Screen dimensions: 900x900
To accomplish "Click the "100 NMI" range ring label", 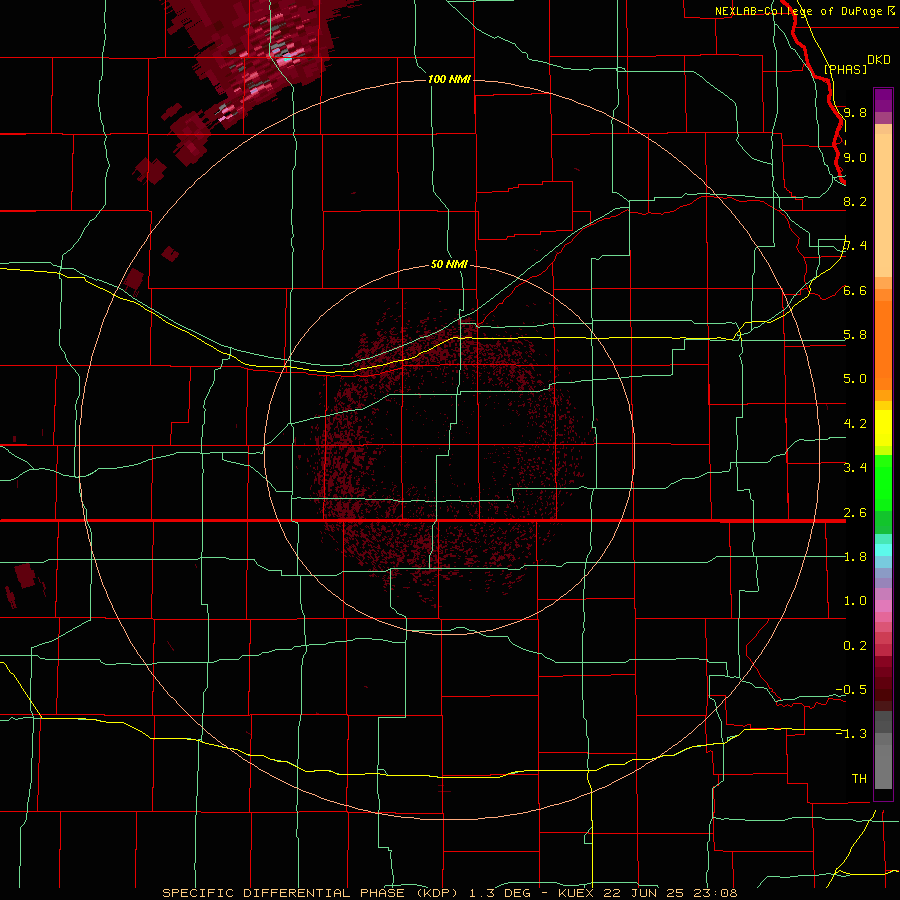I will 449,79.
